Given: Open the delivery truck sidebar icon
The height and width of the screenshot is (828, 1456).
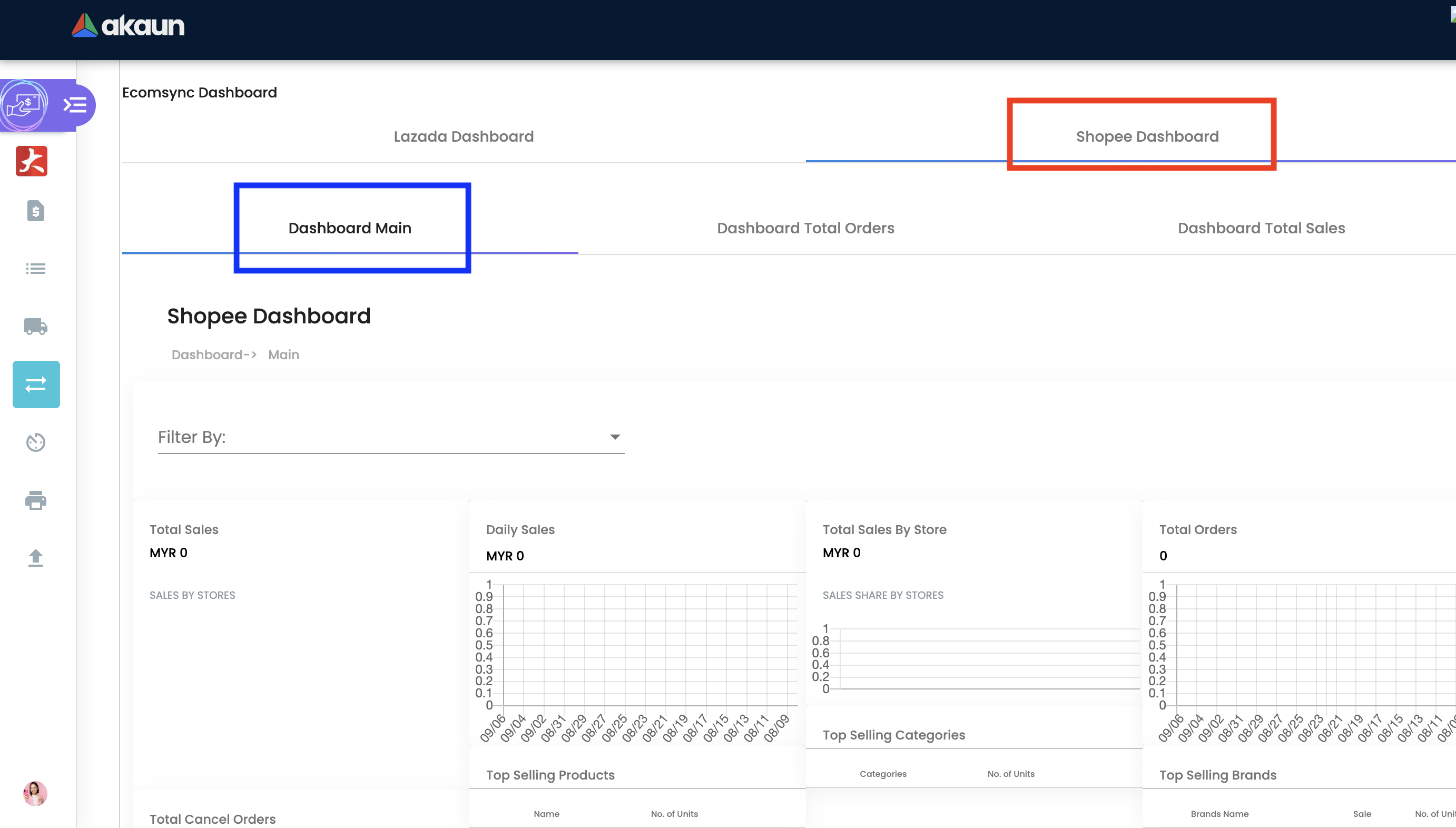Looking at the screenshot, I should point(35,327).
